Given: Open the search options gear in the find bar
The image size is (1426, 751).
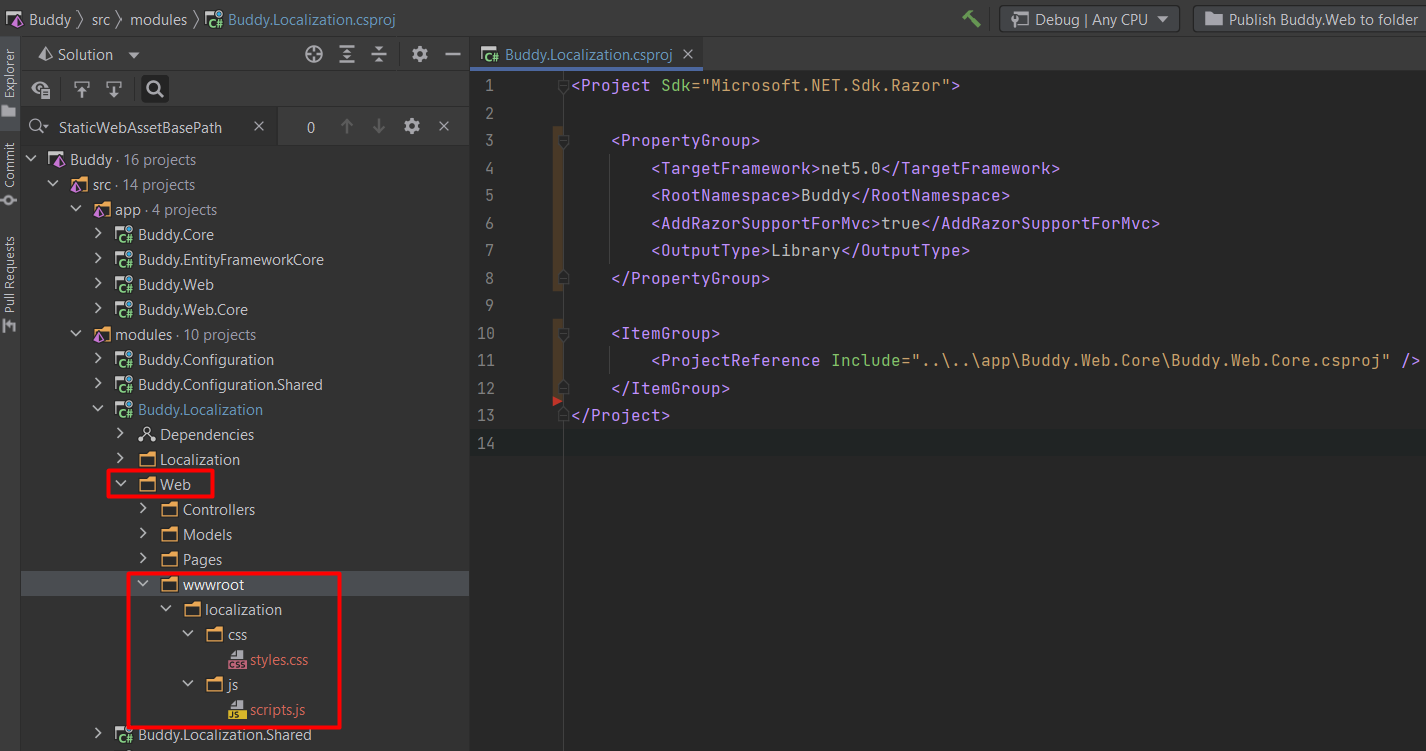Looking at the screenshot, I should pyautogui.click(x=411, y=127).
